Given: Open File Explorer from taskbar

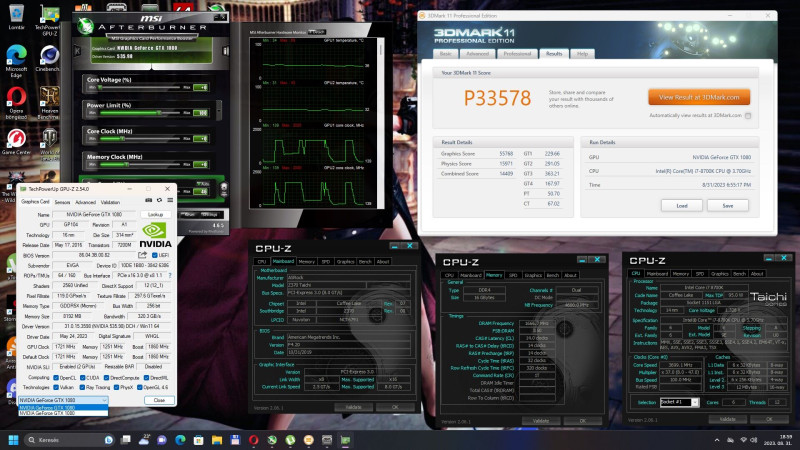Looking at the screenshot, I should pyautogui.click(x=217, y=440).
